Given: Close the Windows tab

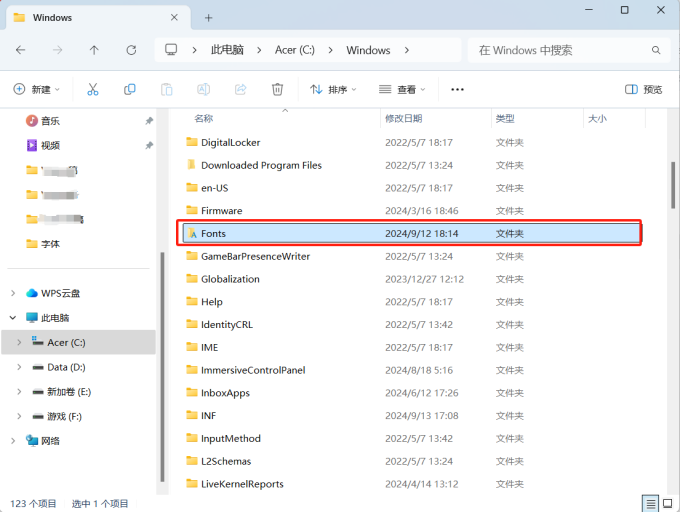Looking at the screenshot, I should [174, 17].
